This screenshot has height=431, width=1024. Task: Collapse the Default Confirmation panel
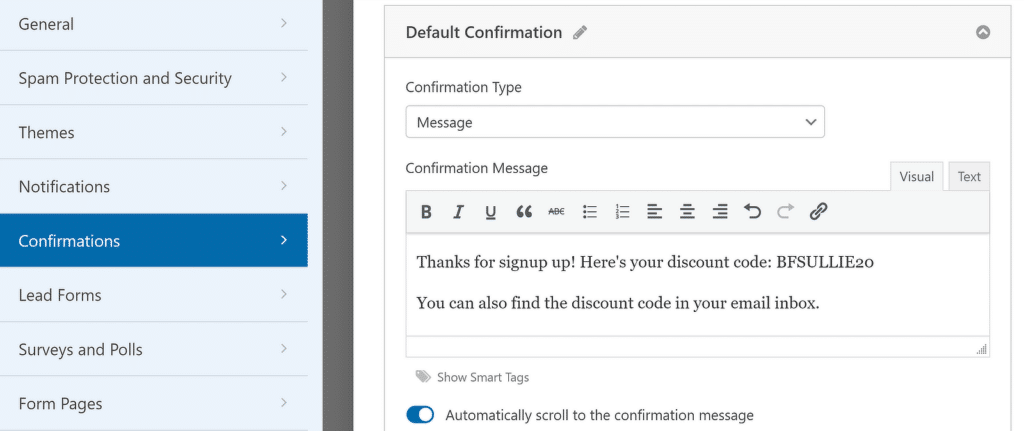point(983,32)
